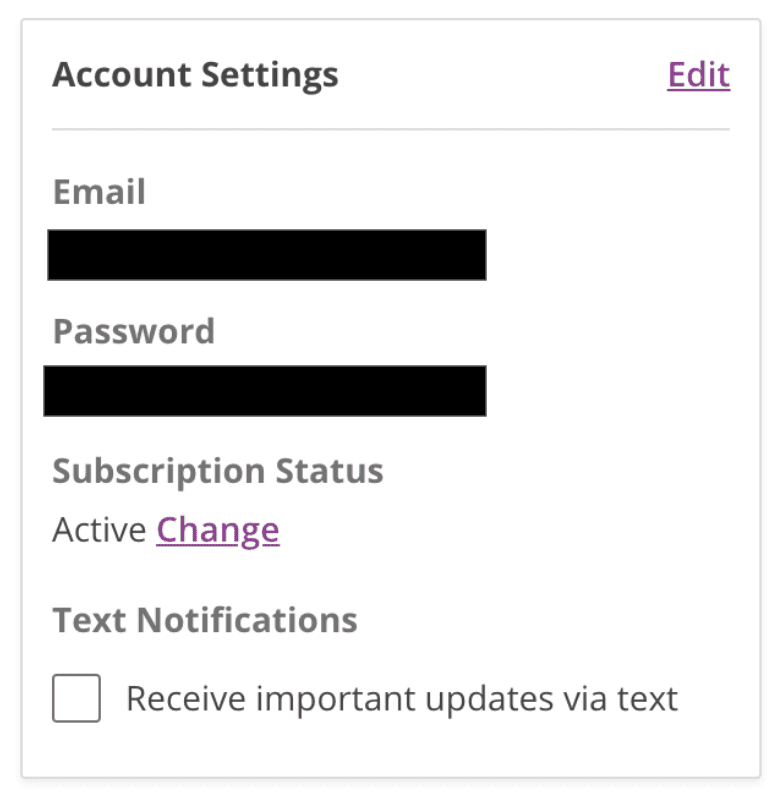Click the word 'Settings' in the title
782x798 pixels.
coord(270,75)
